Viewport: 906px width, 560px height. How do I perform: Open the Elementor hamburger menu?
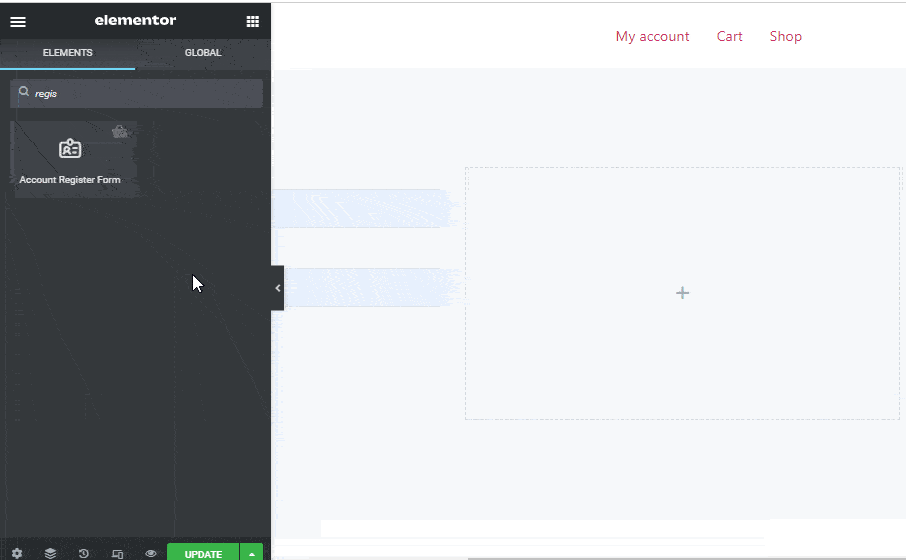pos(18,22)
